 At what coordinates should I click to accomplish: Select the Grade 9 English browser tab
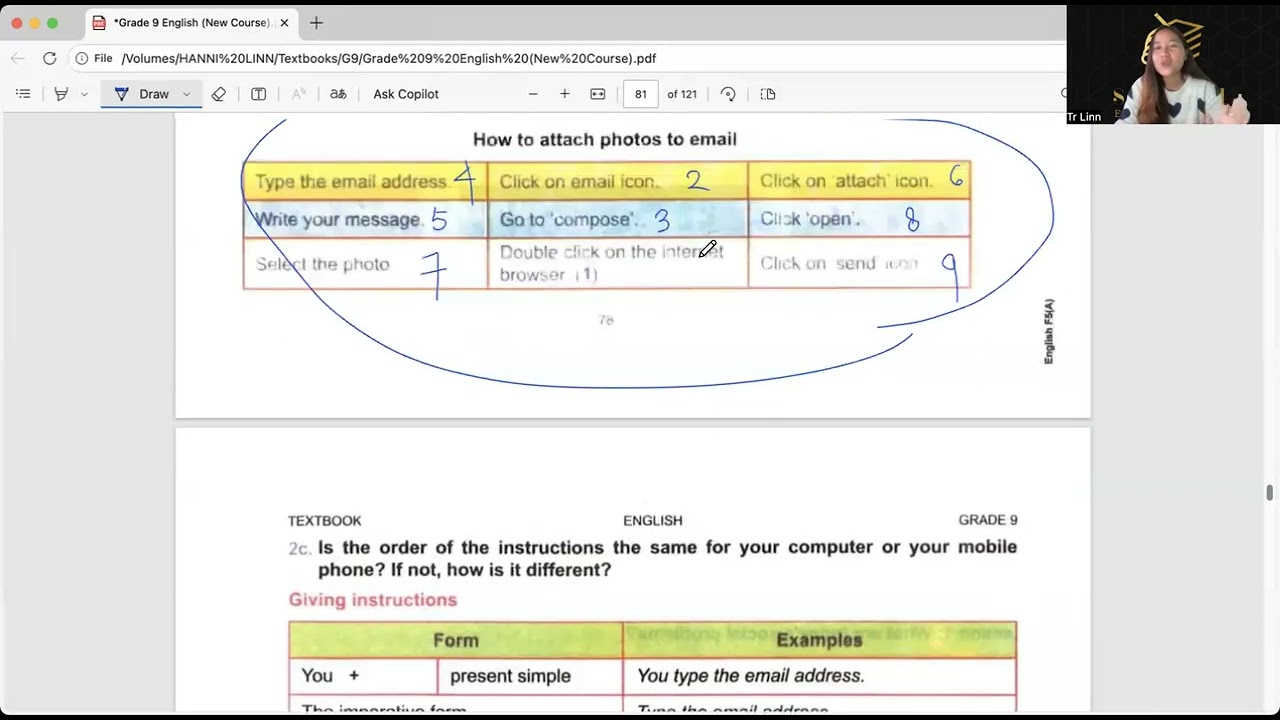(x=190, y=22)
